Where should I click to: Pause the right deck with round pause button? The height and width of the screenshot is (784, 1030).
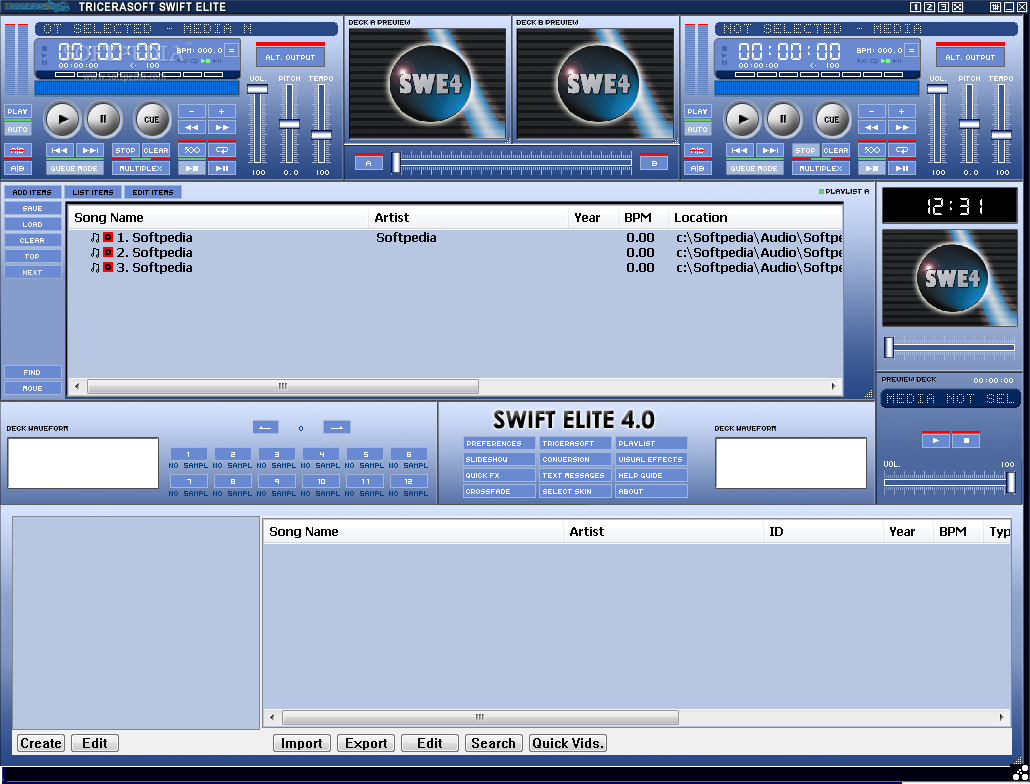click(784, 120)
